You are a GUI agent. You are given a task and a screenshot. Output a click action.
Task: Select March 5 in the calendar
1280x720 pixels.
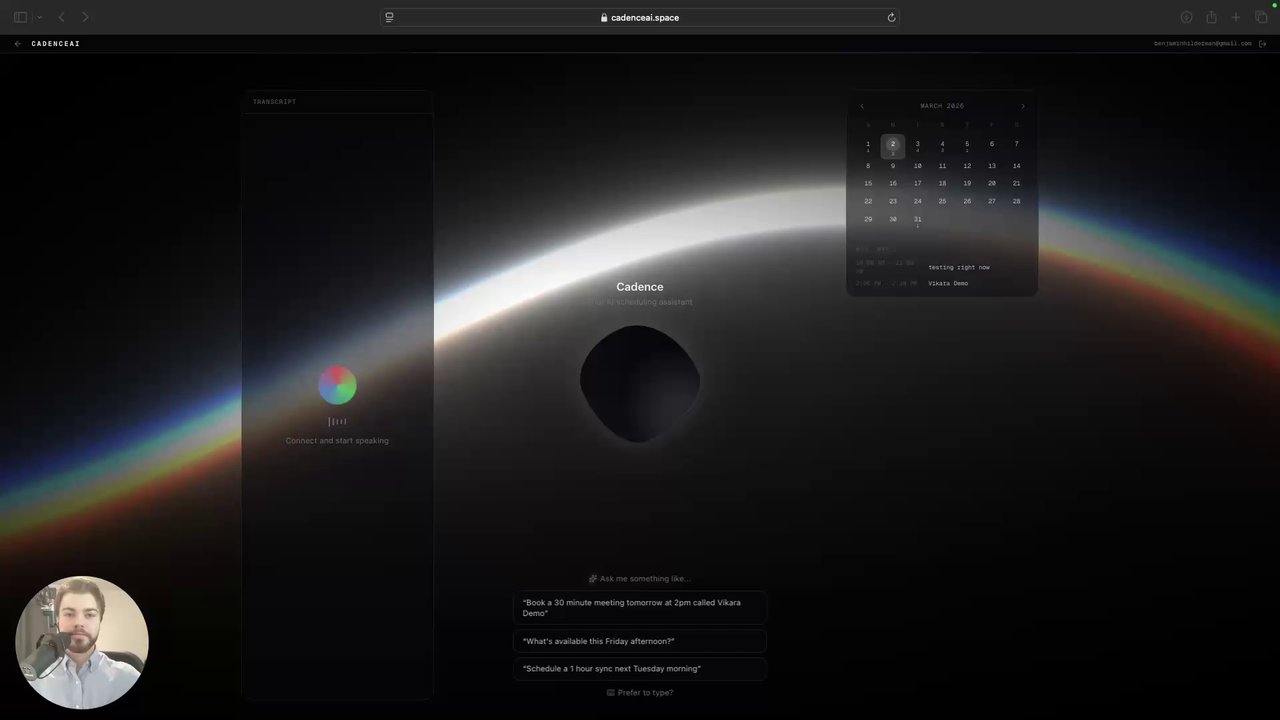[967, 145]
